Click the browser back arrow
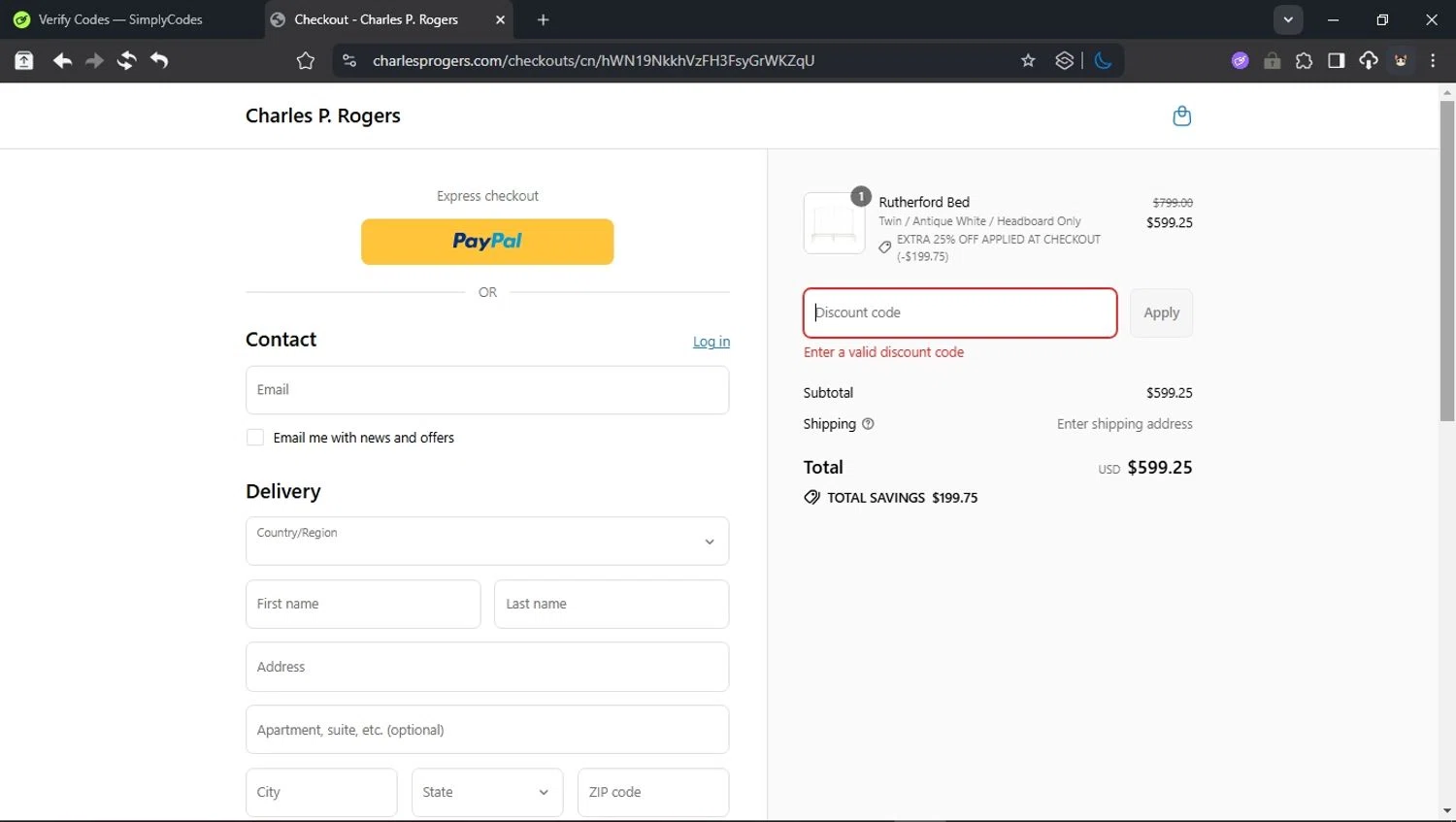This screenshot has height=822, width=1456. click(x=62, y=61)
